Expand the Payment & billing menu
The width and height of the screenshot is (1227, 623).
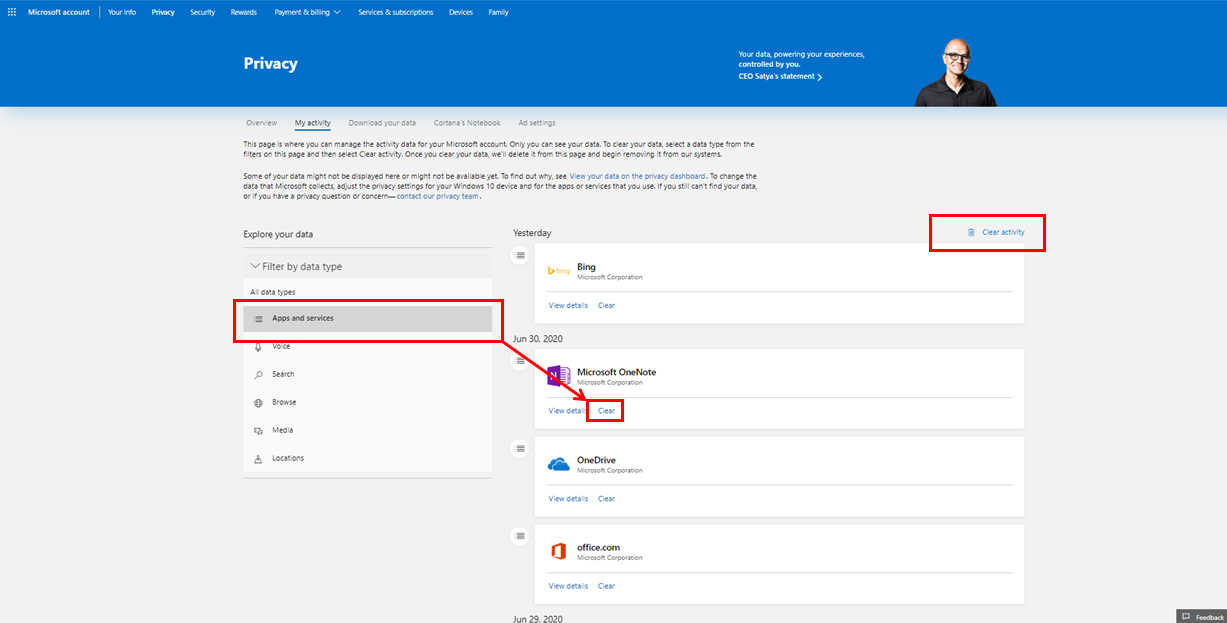[307, 12]
